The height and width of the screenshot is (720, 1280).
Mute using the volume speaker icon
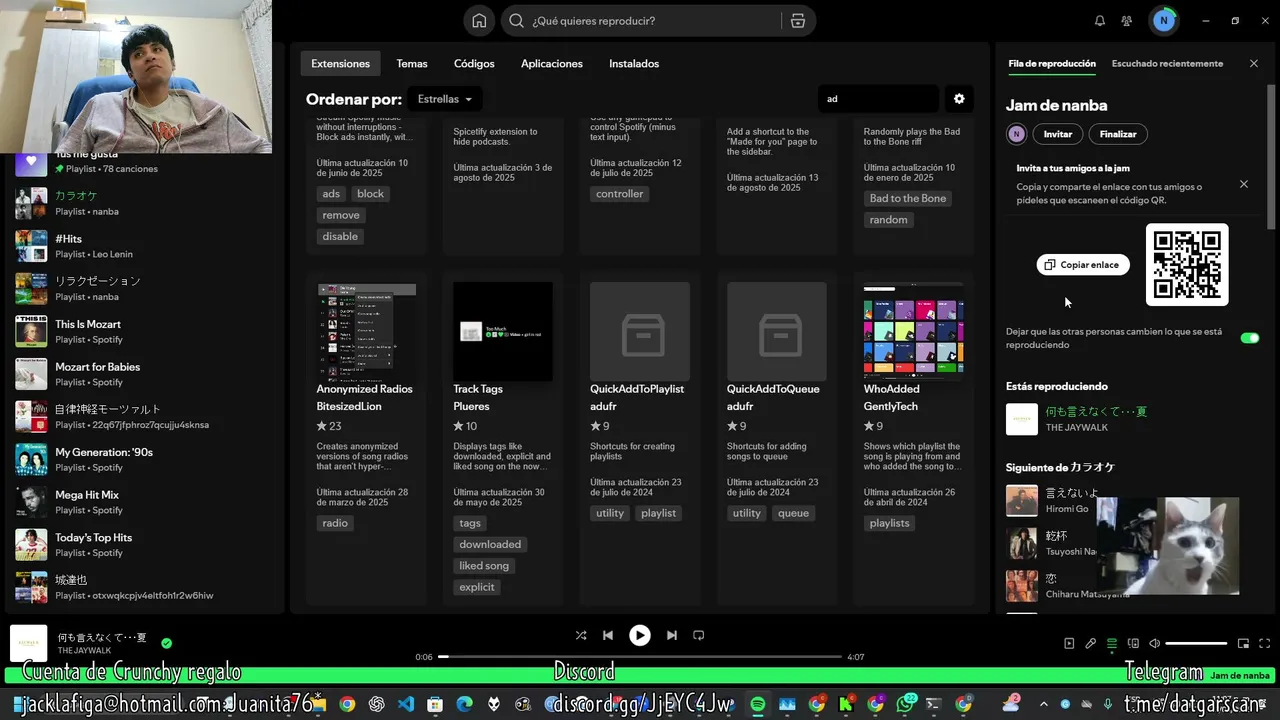tap(1155, 644)
